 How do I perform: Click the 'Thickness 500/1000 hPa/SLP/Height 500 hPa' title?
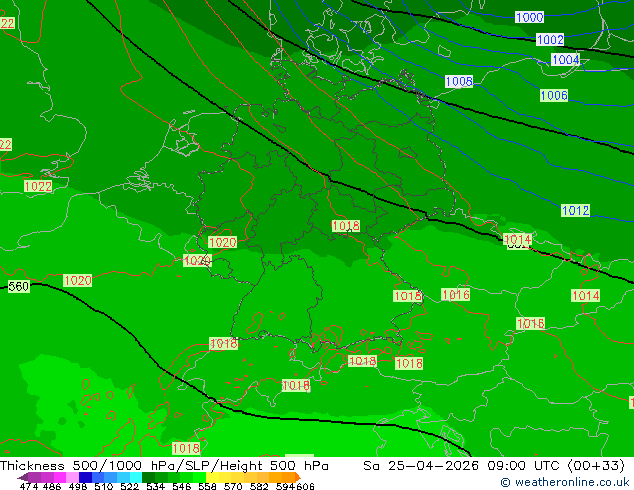tap(164, 466)
